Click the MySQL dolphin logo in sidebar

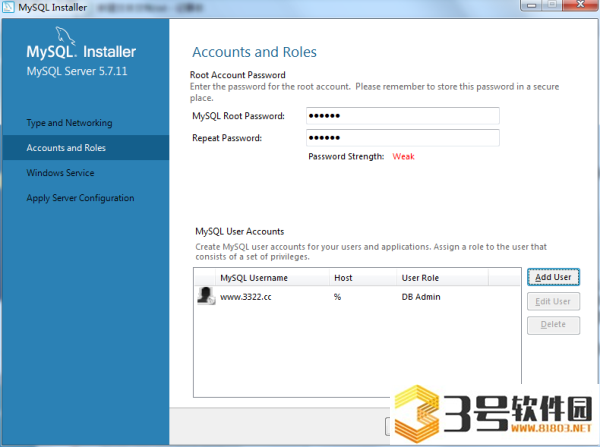65,36
